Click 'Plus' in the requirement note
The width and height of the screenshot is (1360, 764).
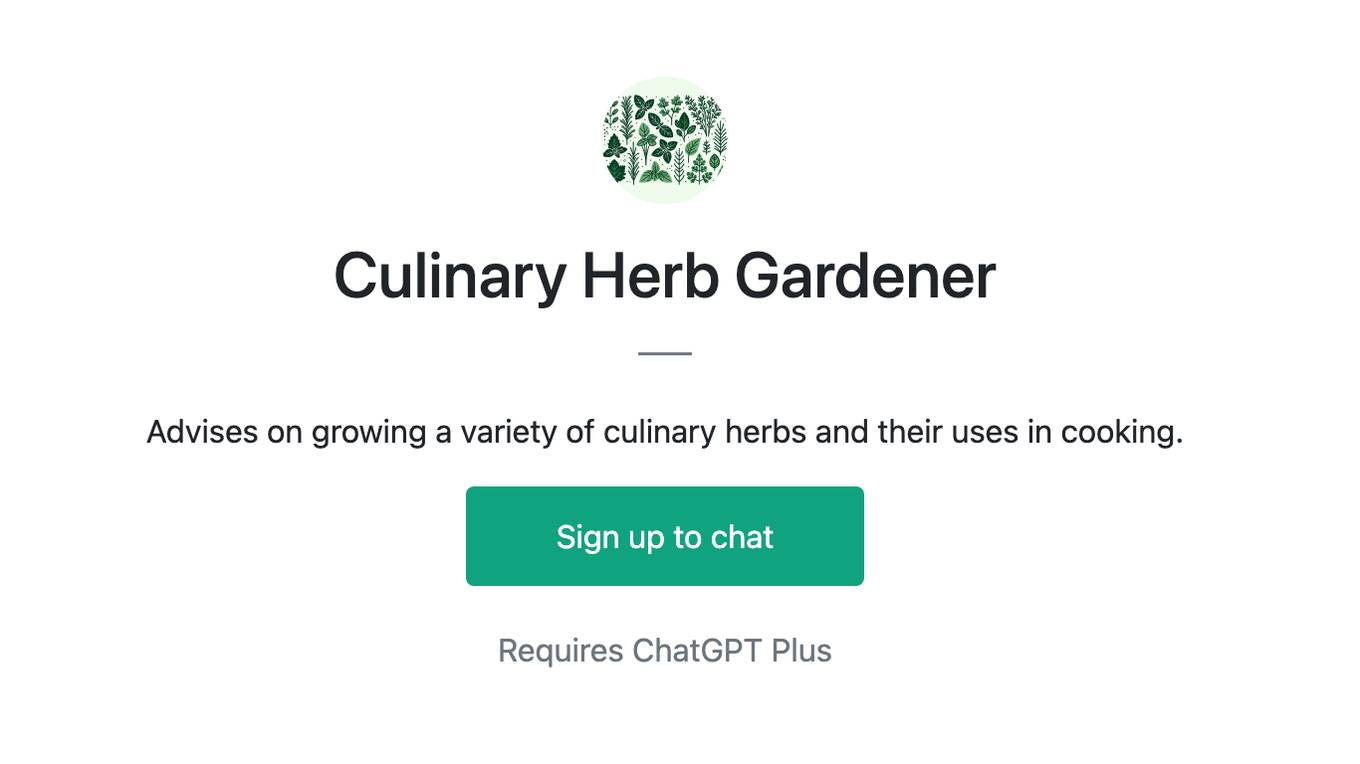coord(801,650)
